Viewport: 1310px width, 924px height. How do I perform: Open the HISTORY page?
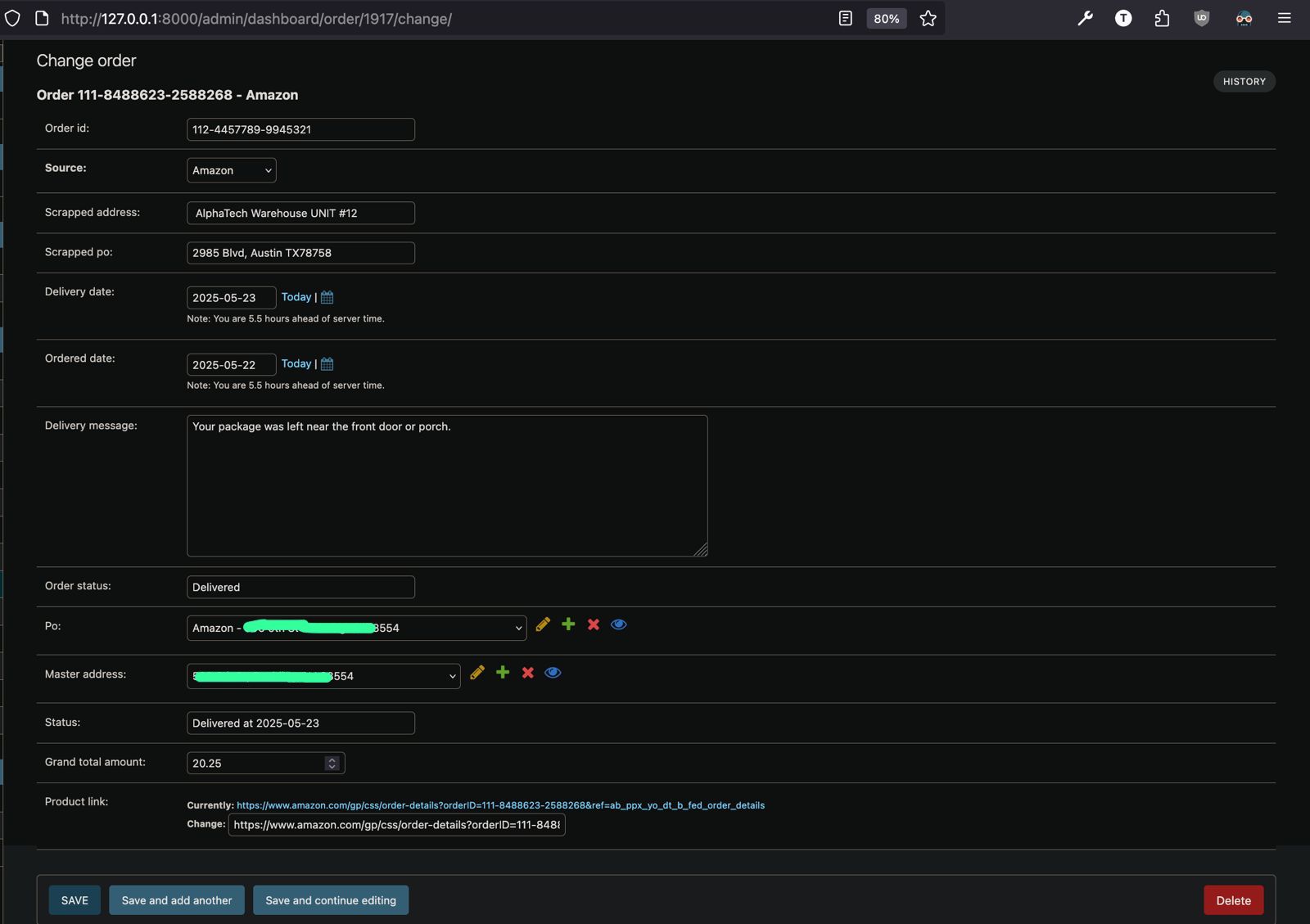tap(1244, 81)
